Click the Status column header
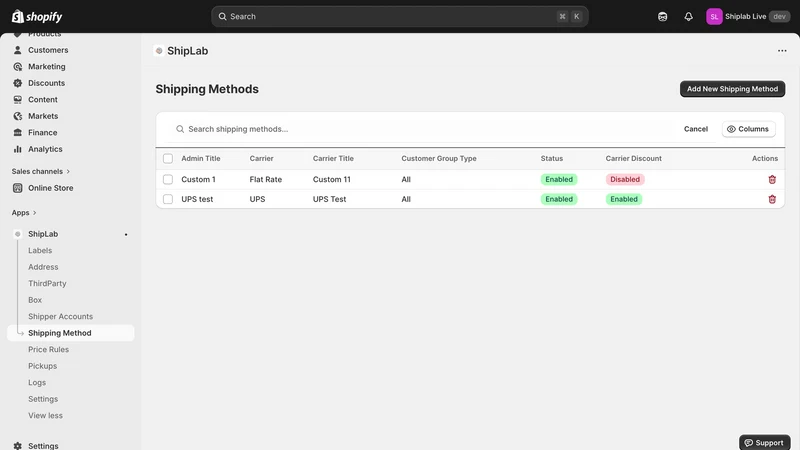Viewport: 800px width, 450px height. (552, 158)
